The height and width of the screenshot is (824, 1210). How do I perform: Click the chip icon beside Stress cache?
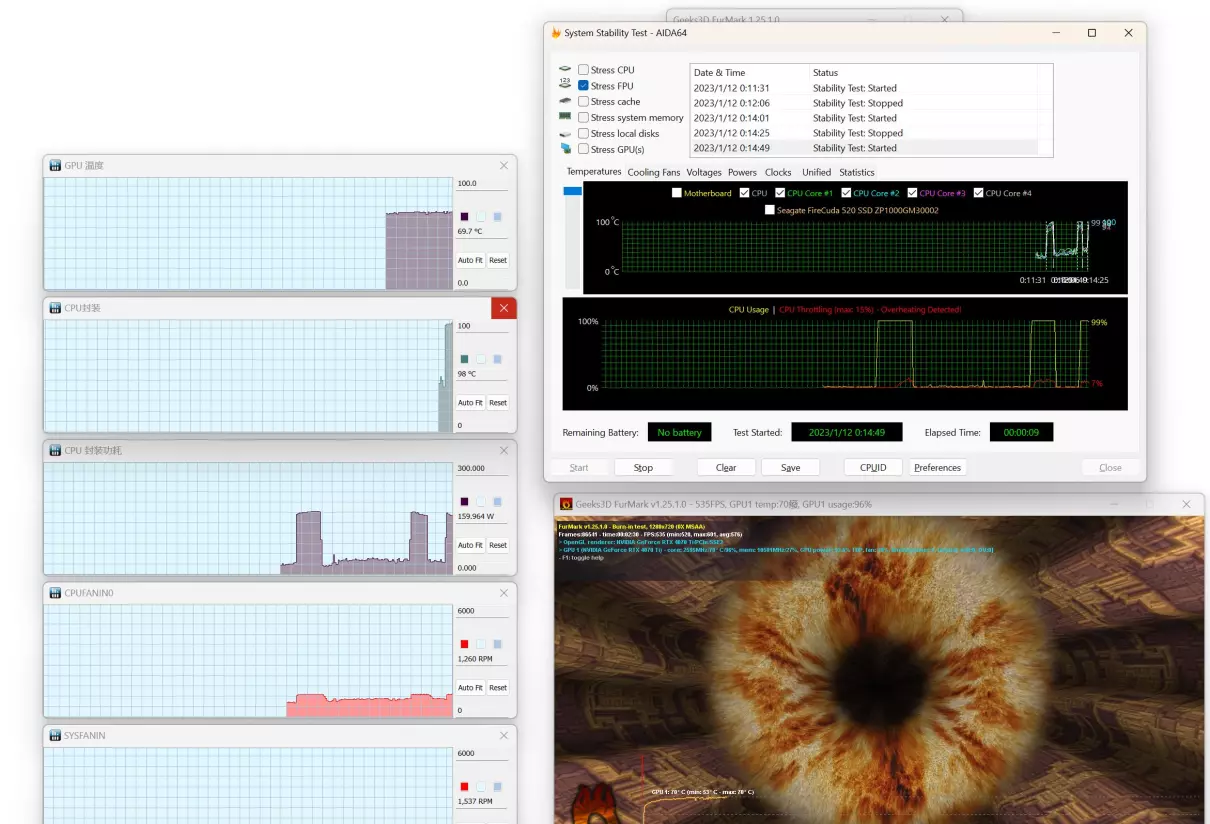565,102
